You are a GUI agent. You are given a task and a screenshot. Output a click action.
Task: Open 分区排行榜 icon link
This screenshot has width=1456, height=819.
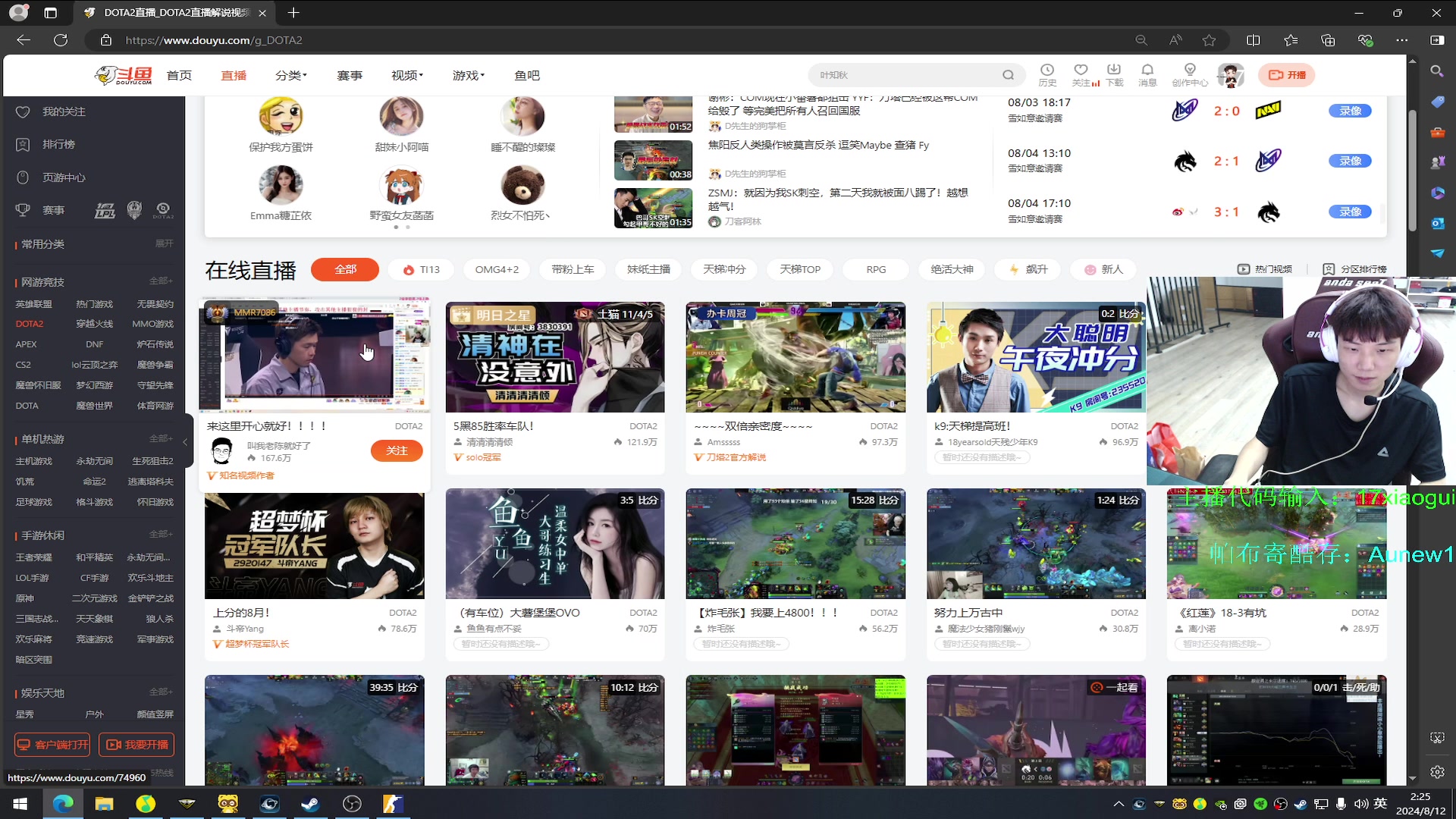tap(1354, 269)
